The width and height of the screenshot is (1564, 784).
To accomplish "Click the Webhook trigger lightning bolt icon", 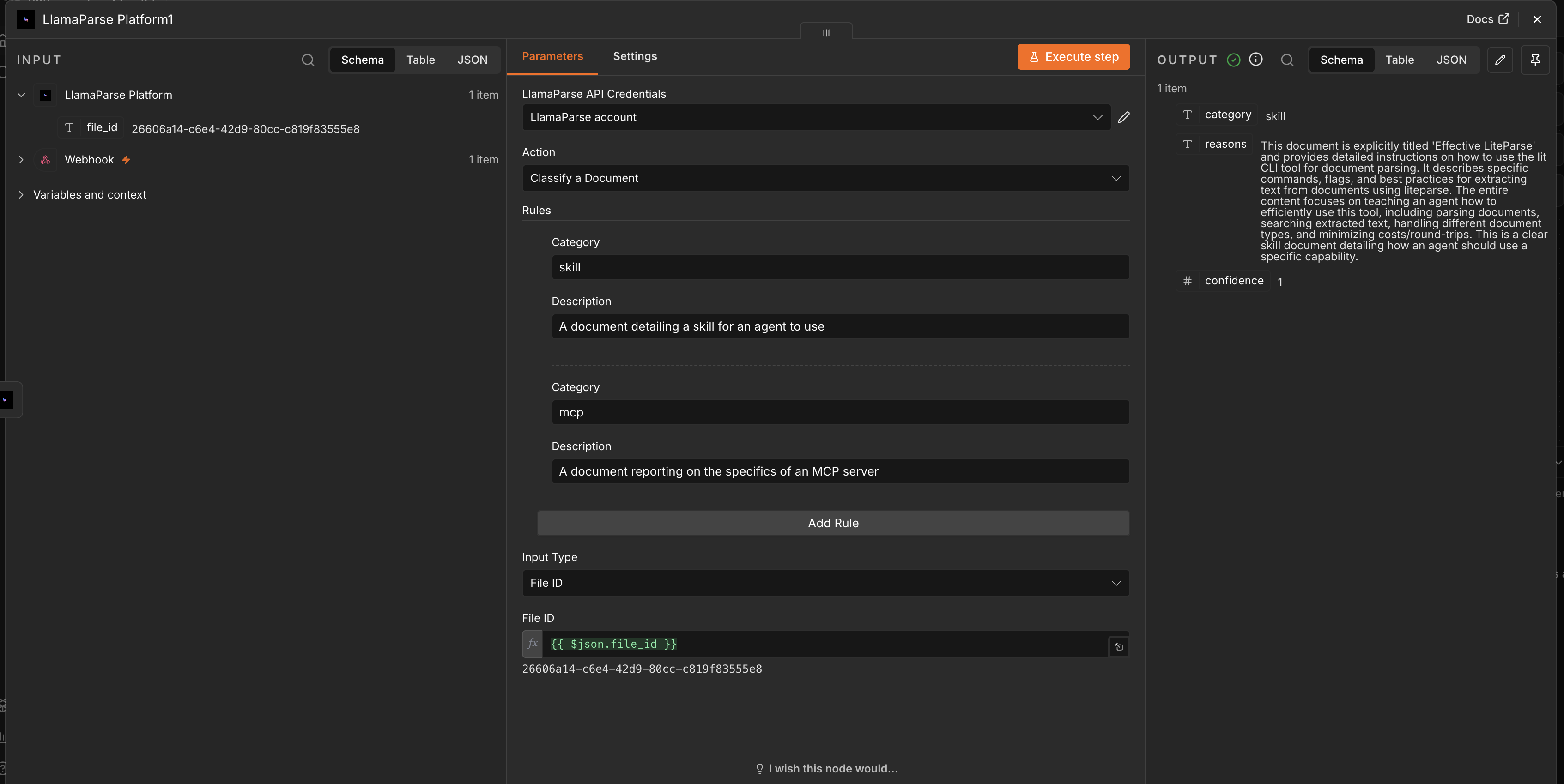I will click(126, 160).
